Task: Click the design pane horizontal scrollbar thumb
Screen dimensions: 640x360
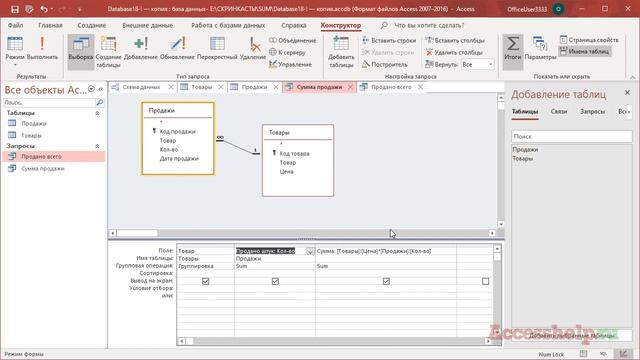Action: tap(137, 233)
